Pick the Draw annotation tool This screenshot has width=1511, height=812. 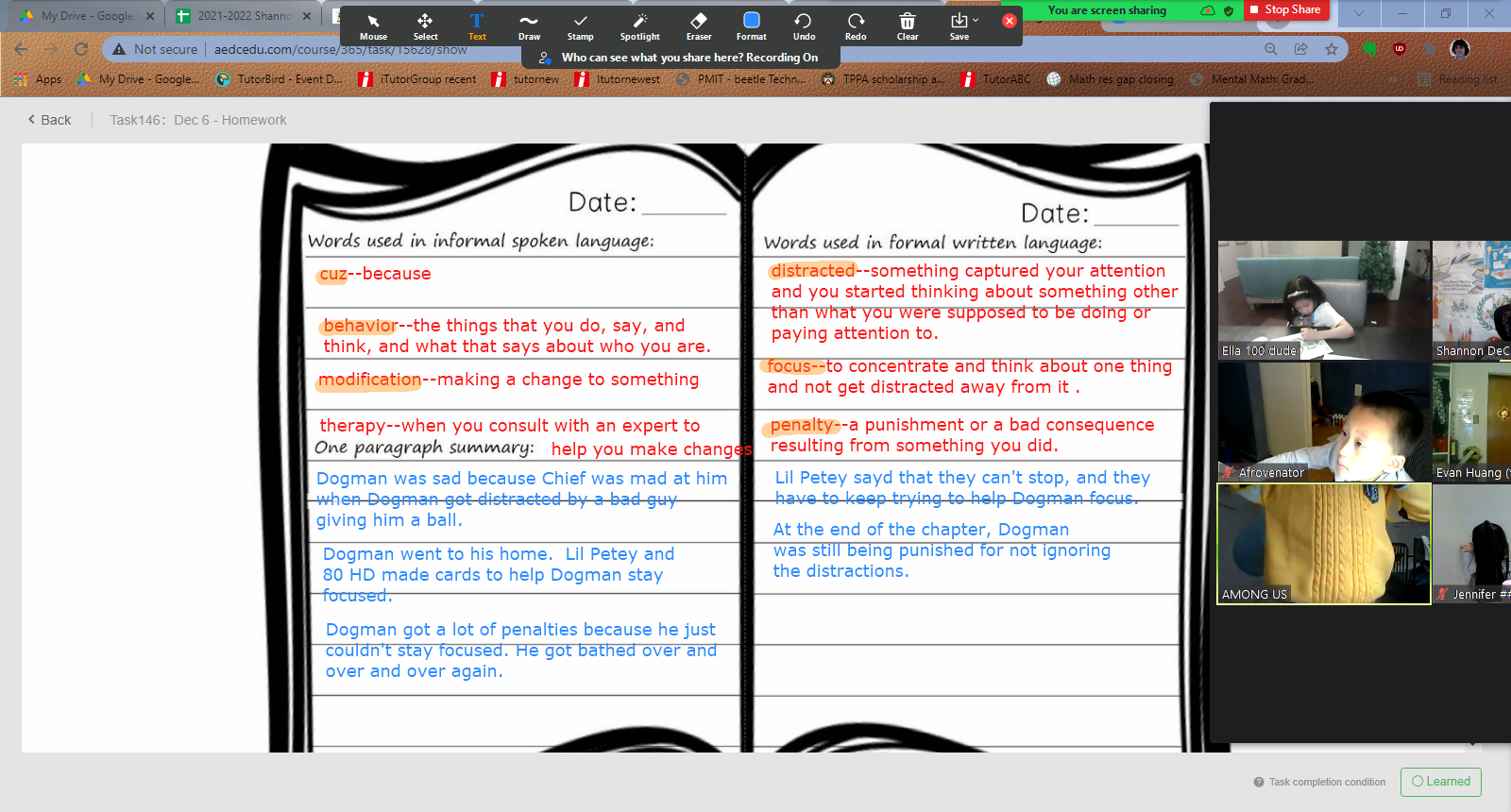[x=529, y=26]
